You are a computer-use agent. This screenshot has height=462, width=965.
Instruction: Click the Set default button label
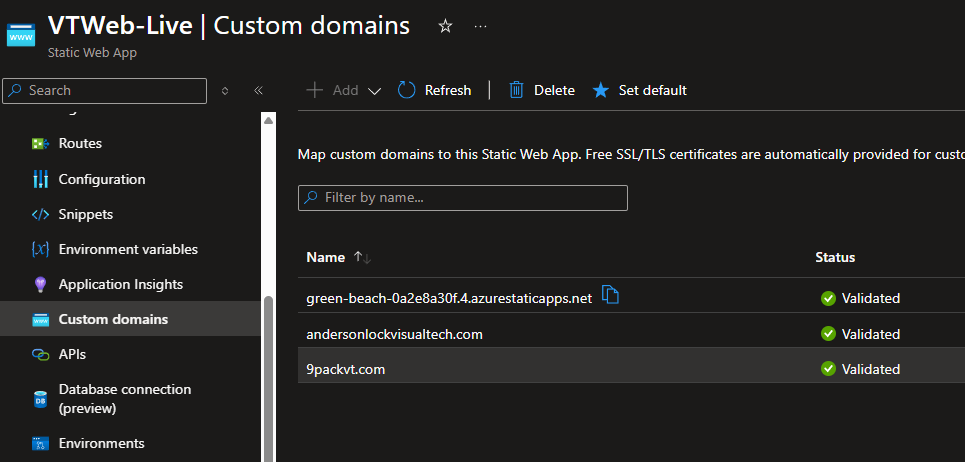click(x=653, y=90)
